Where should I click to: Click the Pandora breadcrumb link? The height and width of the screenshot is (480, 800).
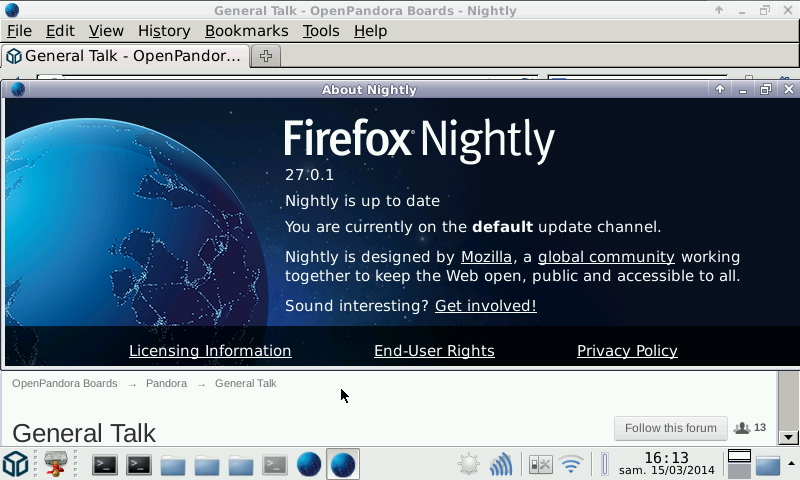(x=166, y=383)
